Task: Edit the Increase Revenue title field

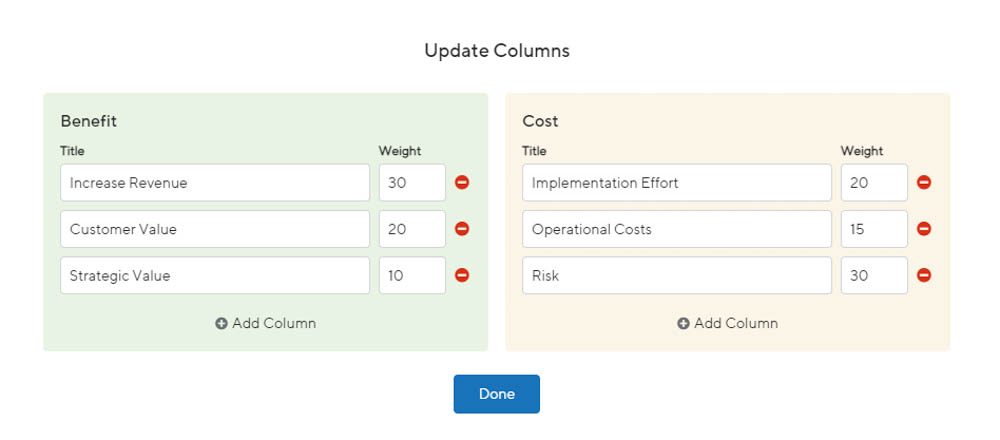Action: click(x=214, y=183)
